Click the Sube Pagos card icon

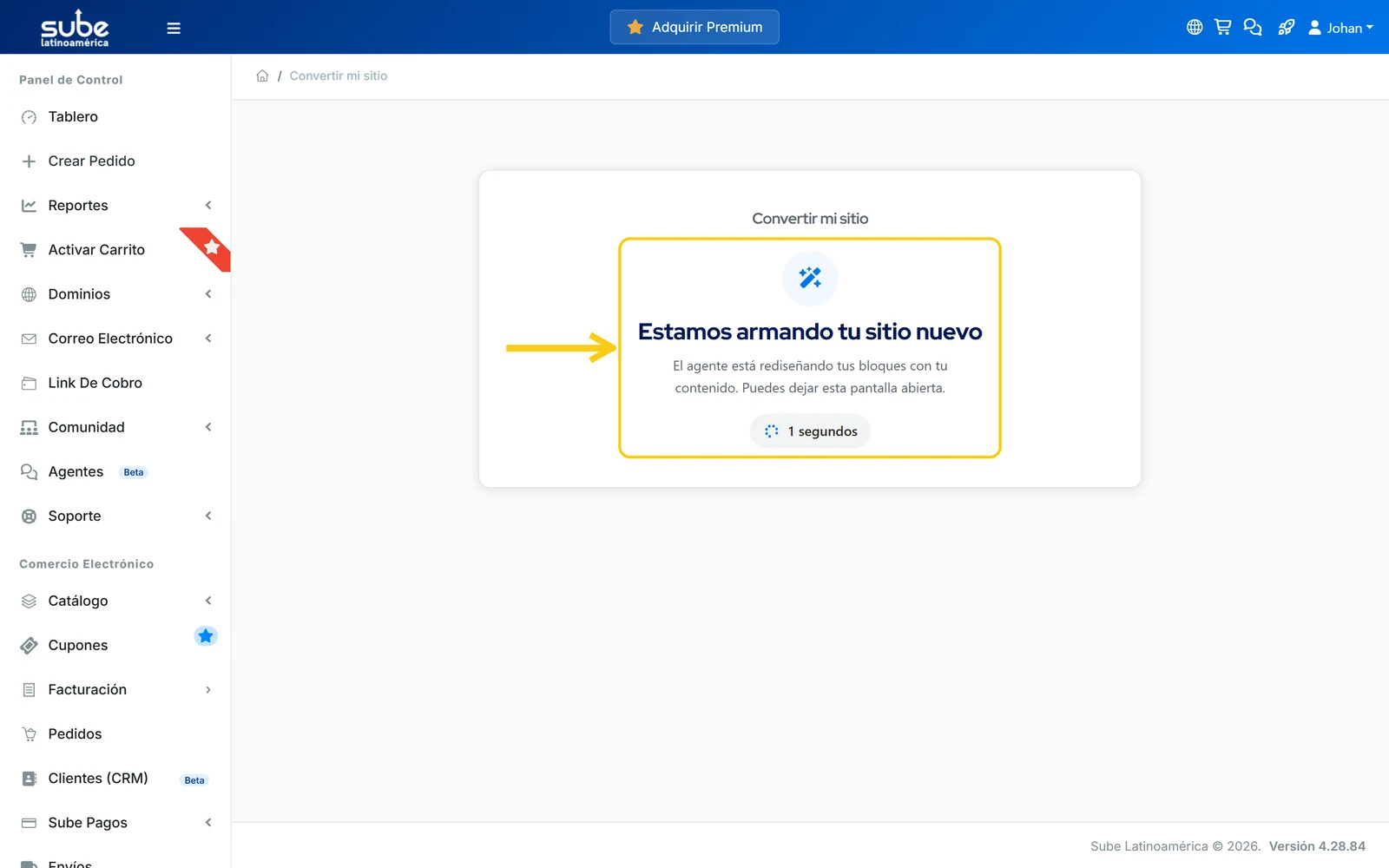pos(29,823)
